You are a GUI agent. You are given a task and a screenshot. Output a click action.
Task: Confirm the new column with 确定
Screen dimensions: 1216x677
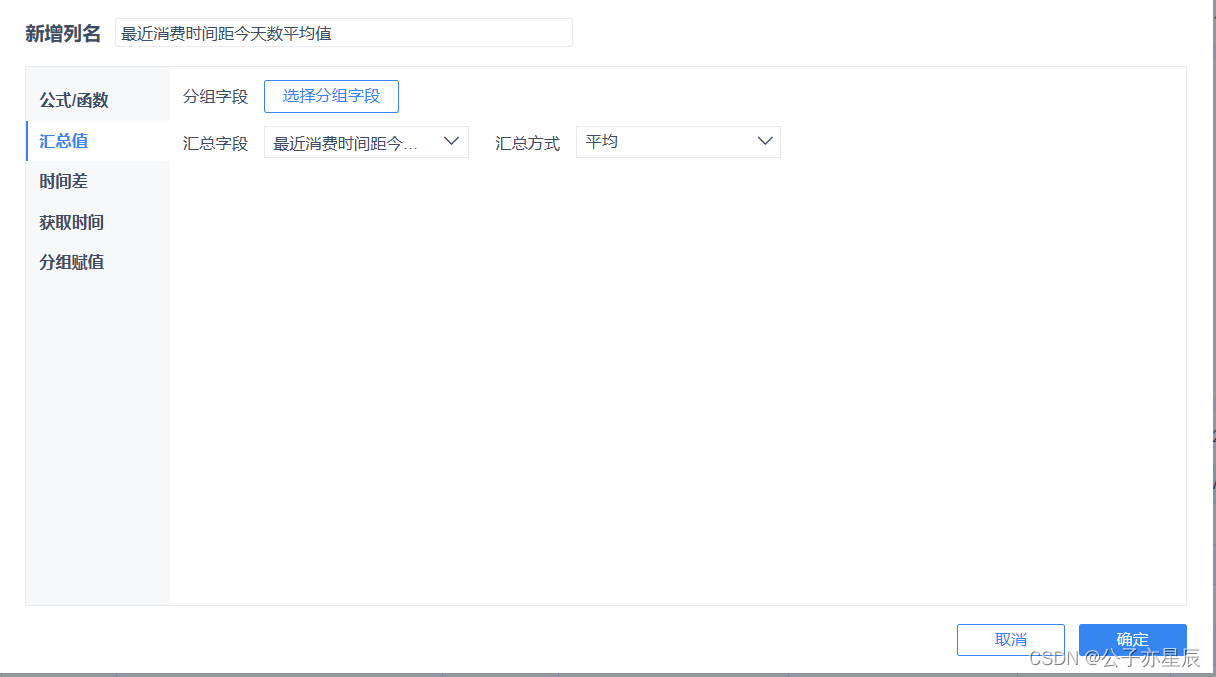pos(1132,640)
